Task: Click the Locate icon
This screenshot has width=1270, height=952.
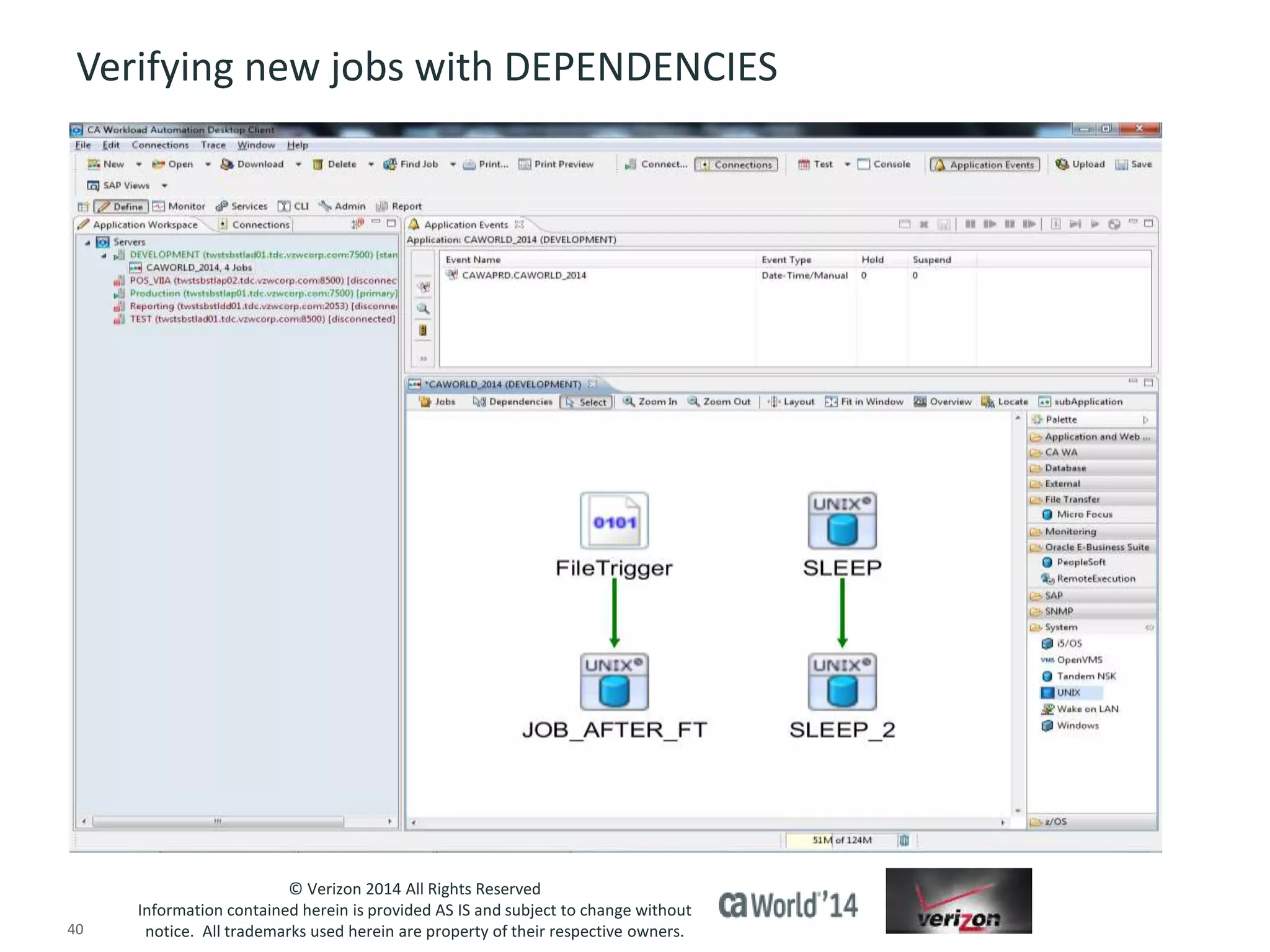Action: (988, 402)
